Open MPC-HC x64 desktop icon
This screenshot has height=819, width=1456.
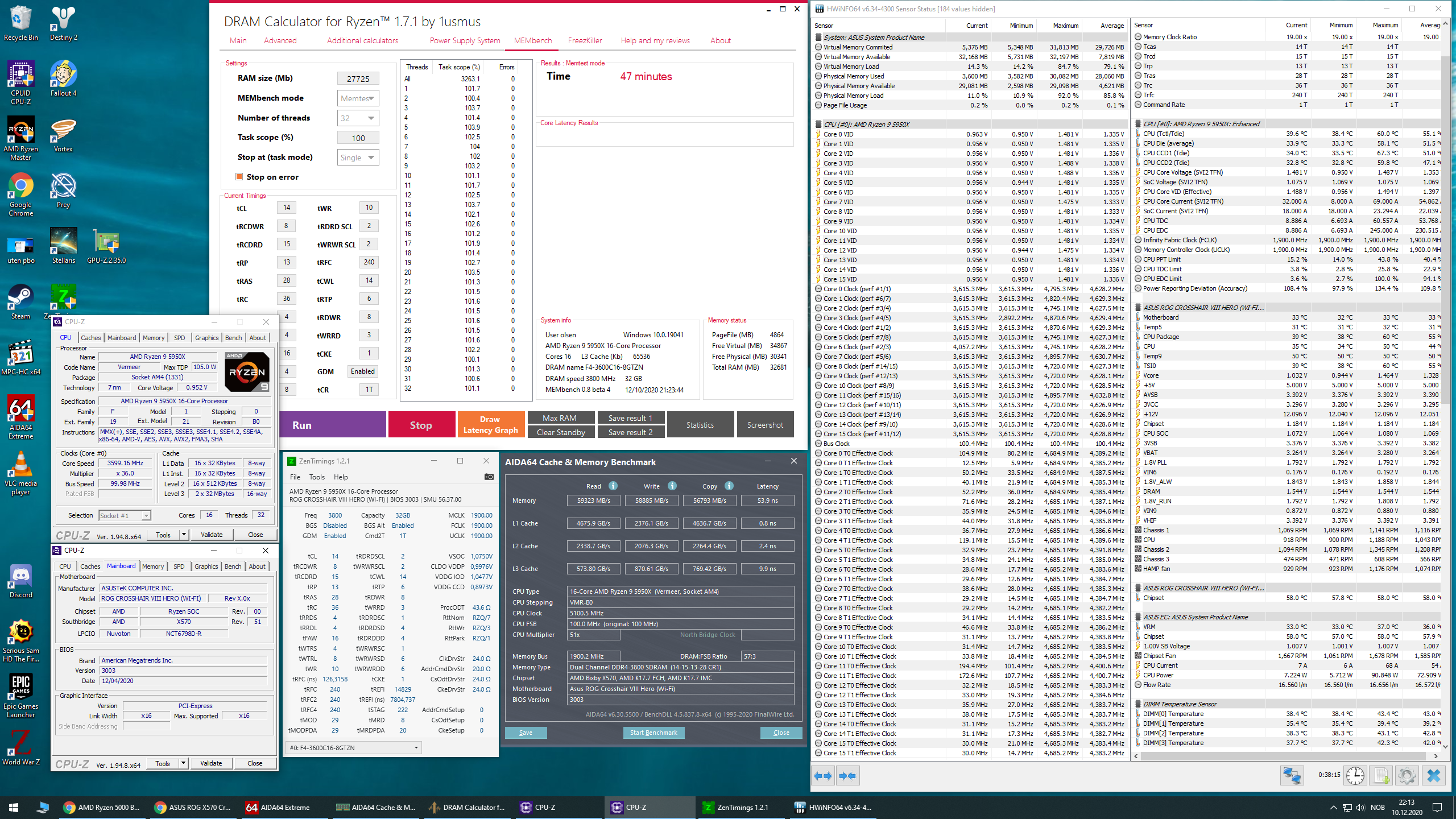pos(20,358)
